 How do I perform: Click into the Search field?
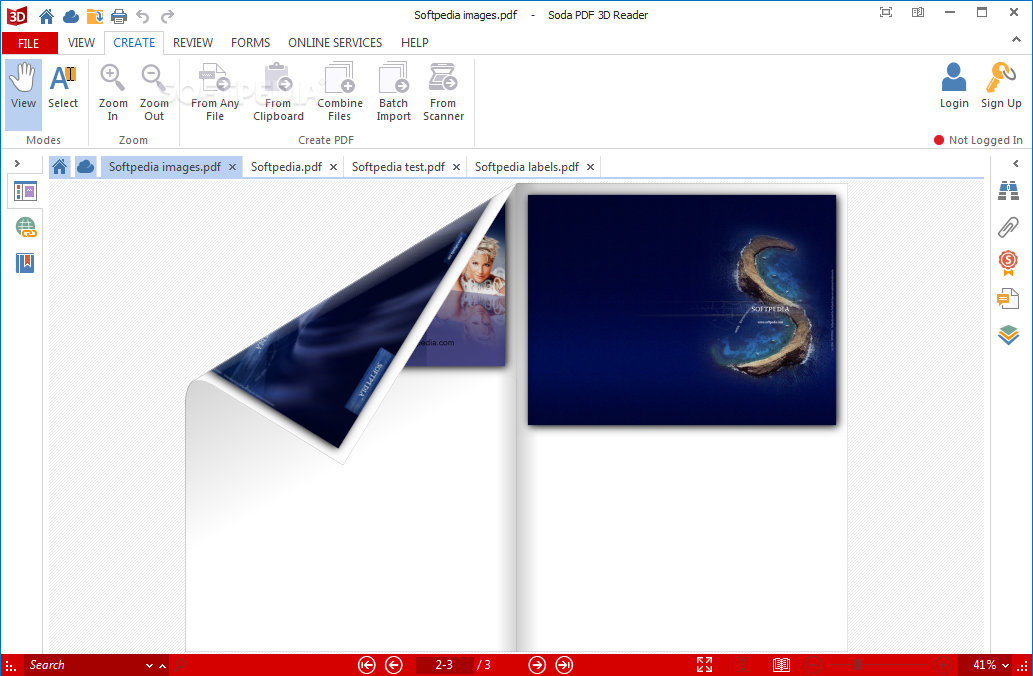[x=84, y=665]
